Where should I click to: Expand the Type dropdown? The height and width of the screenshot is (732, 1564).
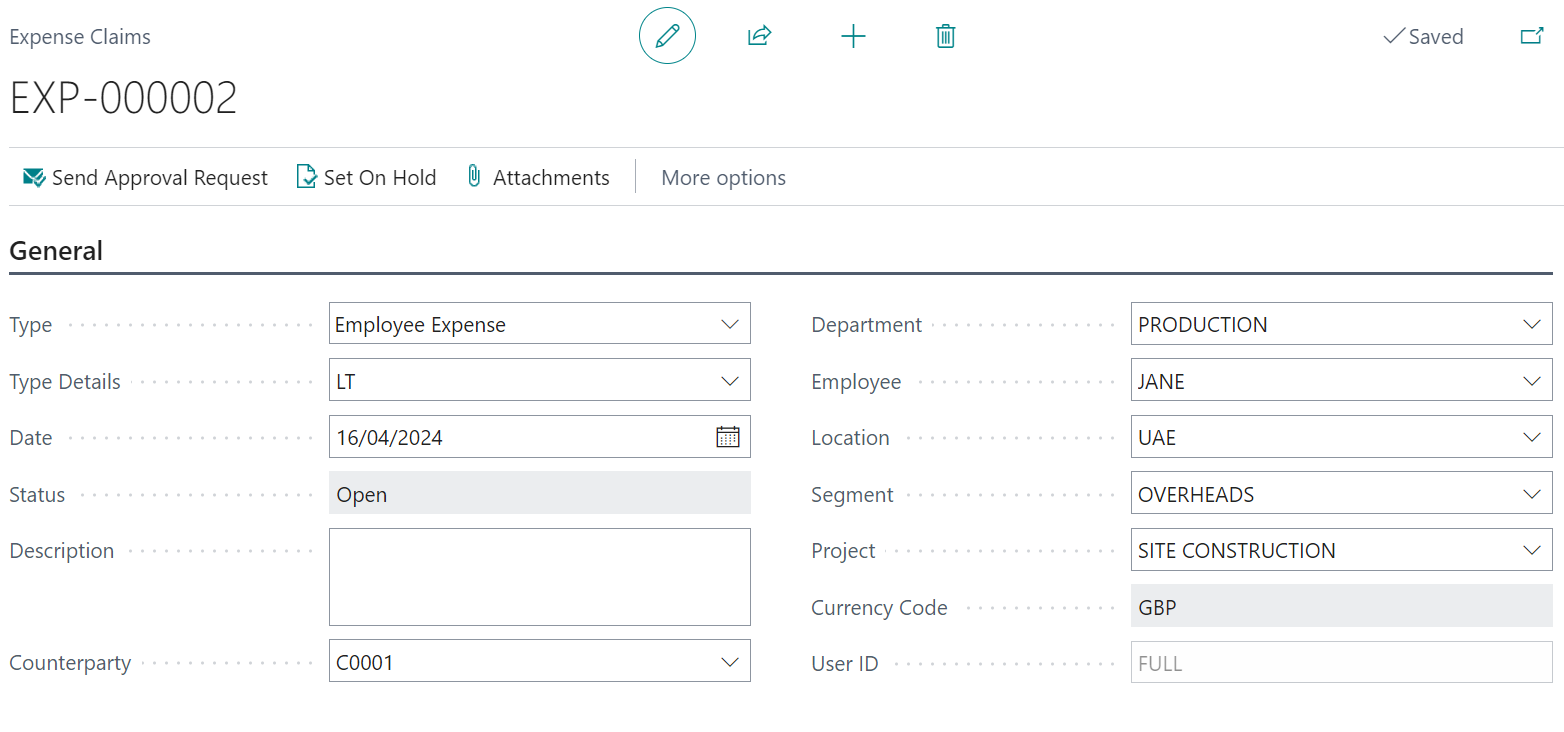[729, 325]
